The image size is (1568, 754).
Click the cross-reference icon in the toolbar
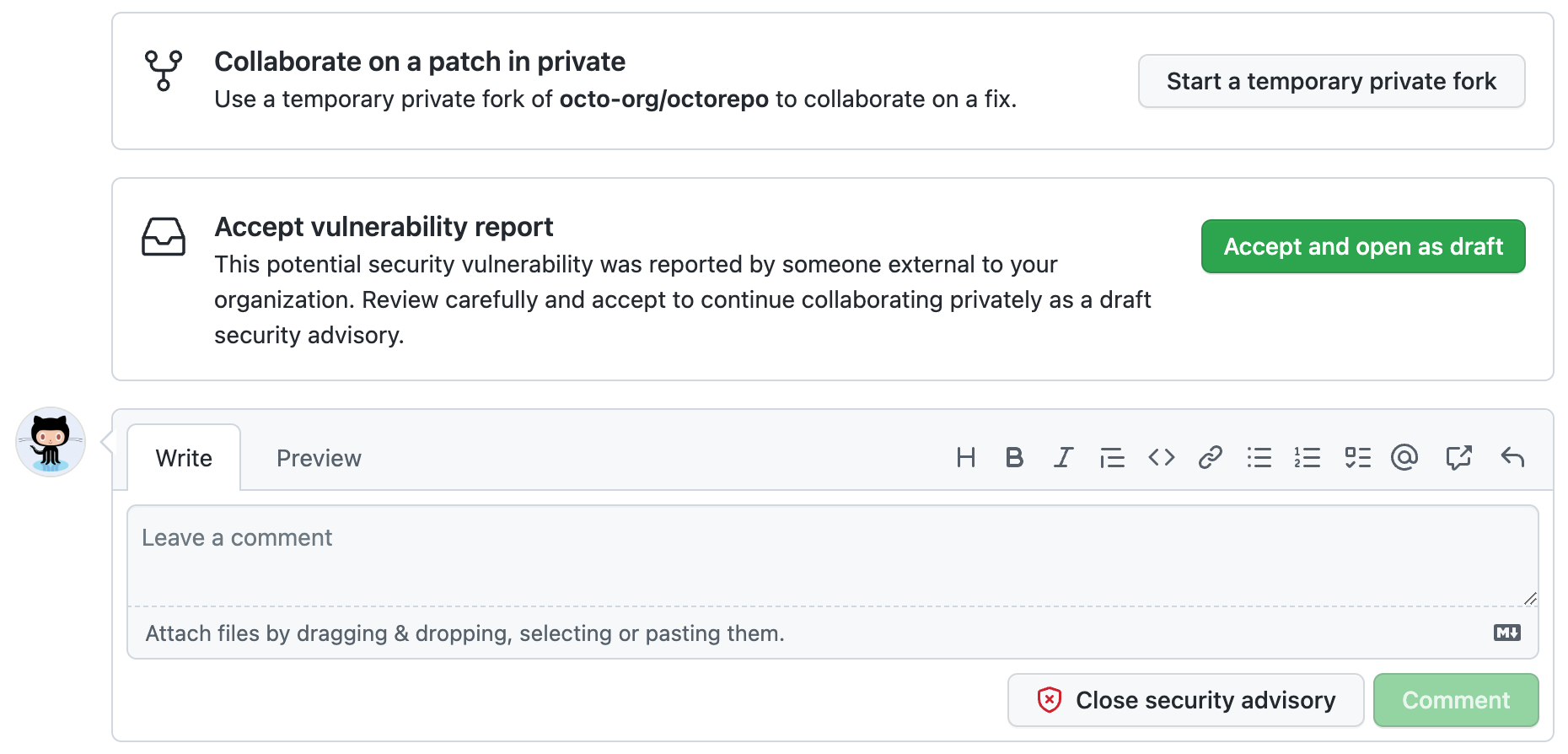(x=1458, y=458)
